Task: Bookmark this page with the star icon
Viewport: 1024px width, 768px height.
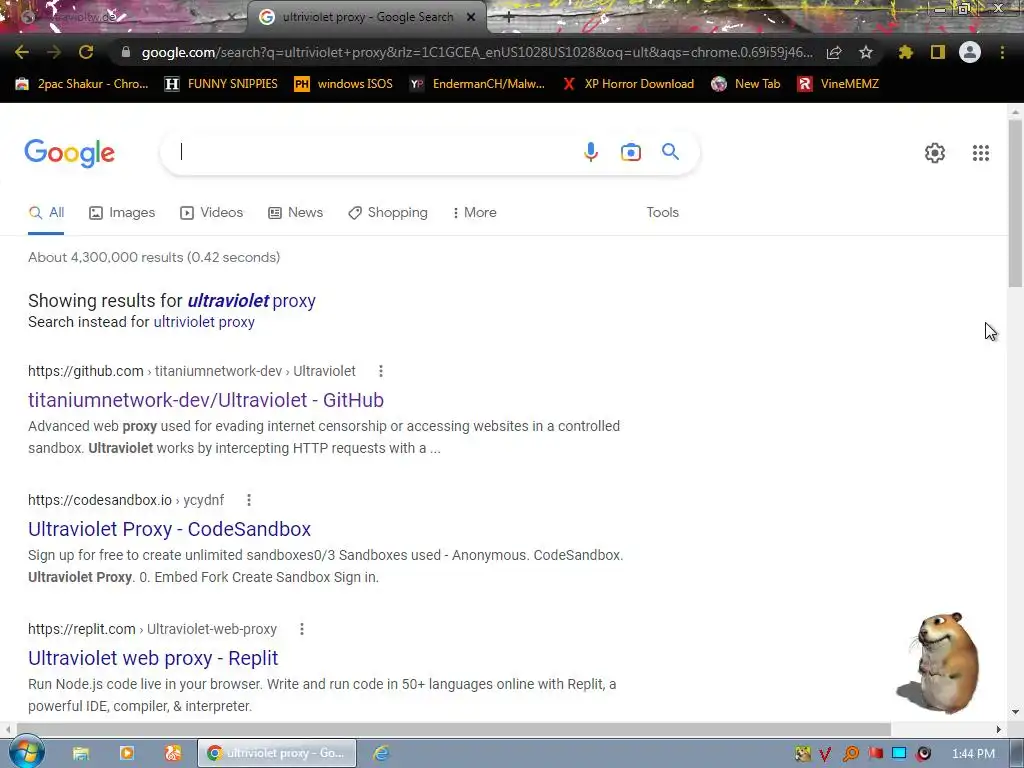Action: click(866, 52)
